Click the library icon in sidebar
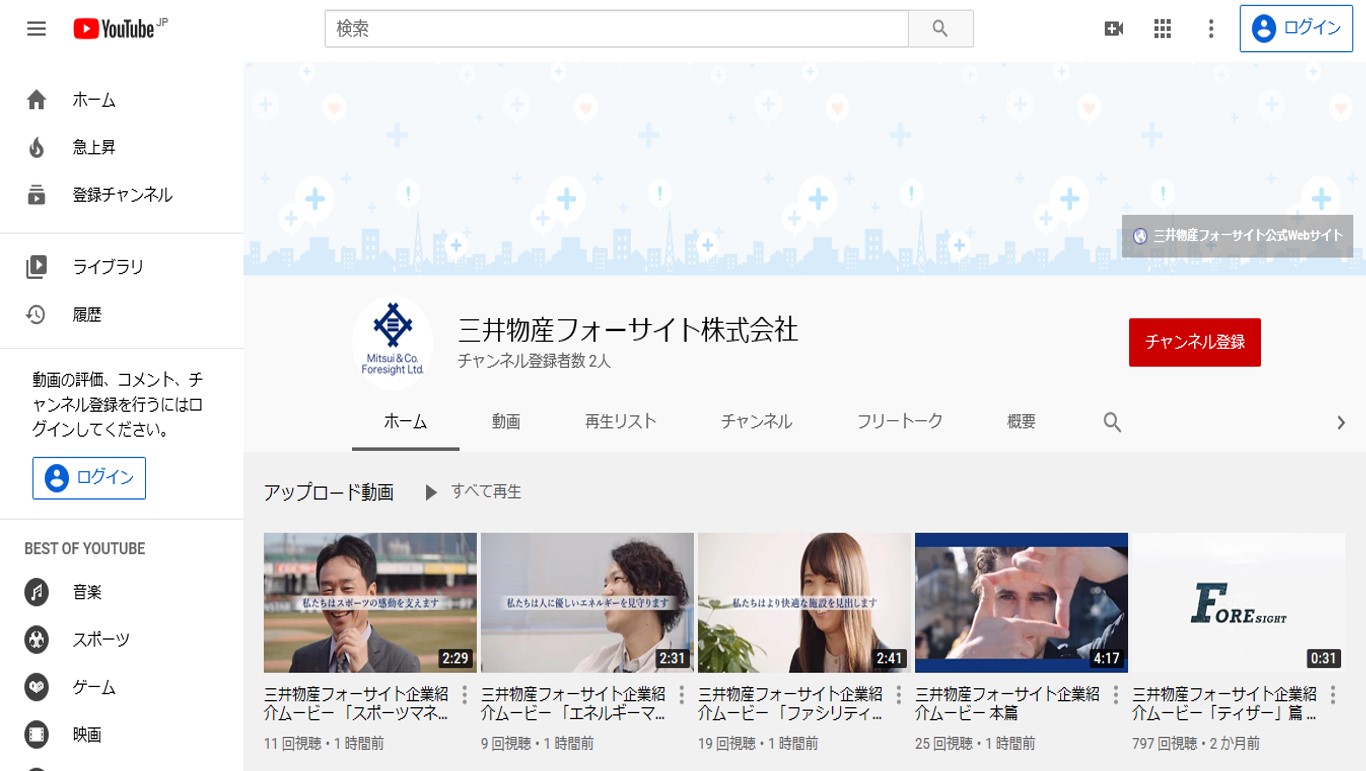 (x=37, y=267)
